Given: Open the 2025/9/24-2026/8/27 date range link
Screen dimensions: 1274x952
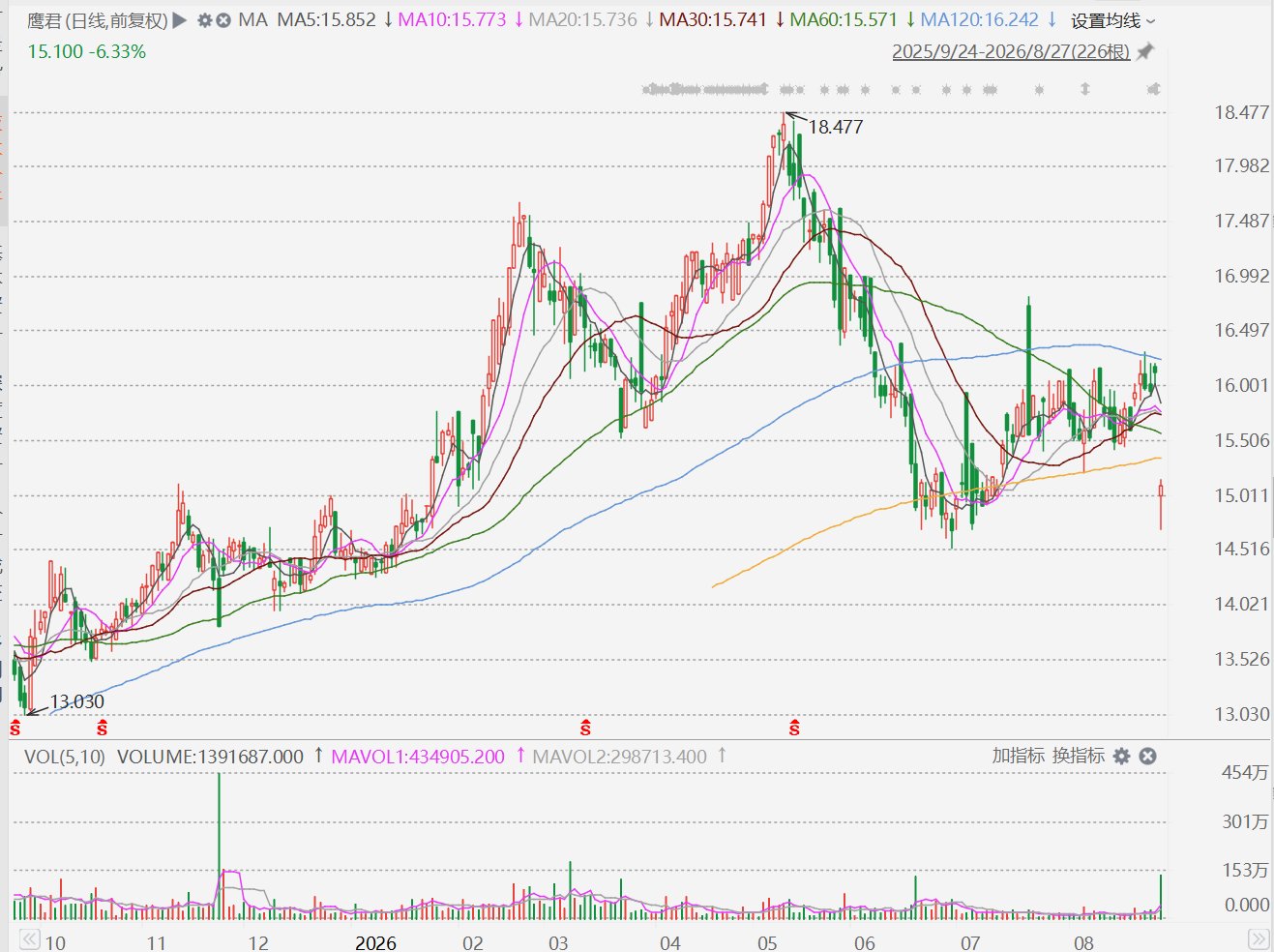Looking at the screenshot, I should [x=1011, y=51].
